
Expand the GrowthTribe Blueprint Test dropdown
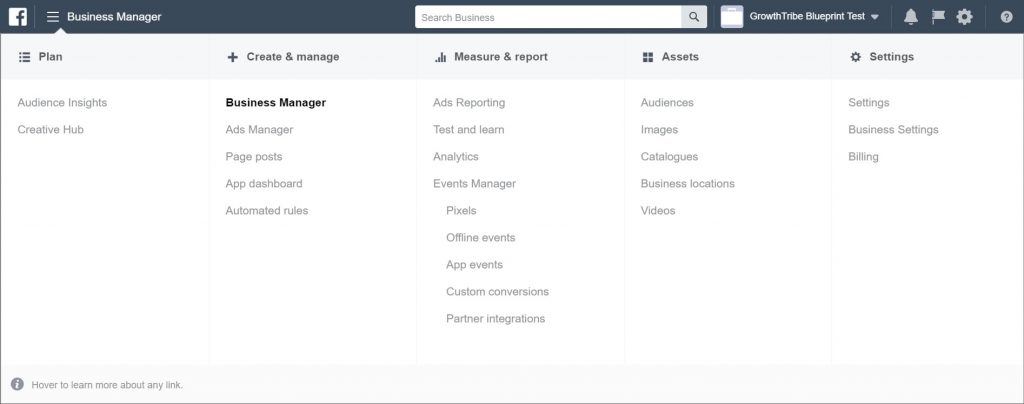click(x=875, y=17)
